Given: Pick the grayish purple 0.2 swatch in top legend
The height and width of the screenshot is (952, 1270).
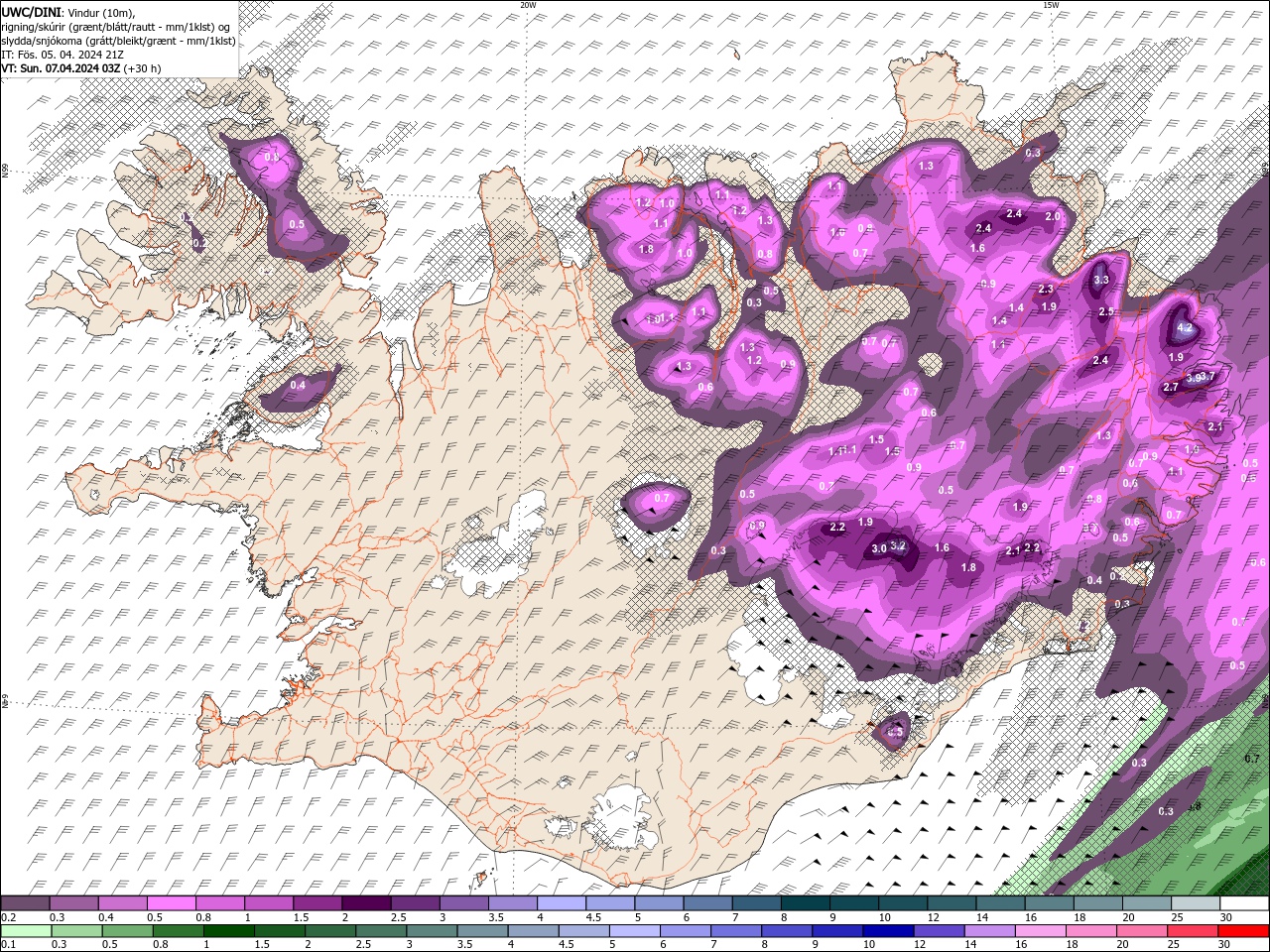Looking at the screenshot, I should pos(25,903).
